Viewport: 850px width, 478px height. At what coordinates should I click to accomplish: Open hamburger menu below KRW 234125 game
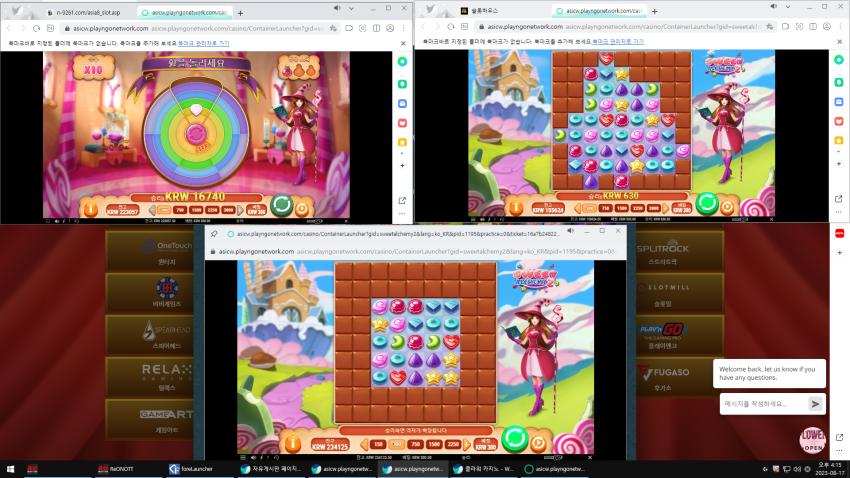243,457
